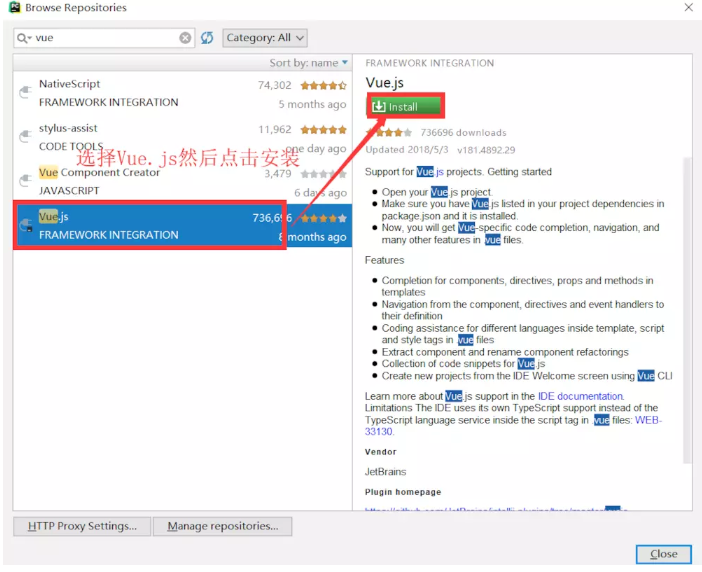This screenshot has width=702, height=572.
Task: Click the Vue Component Creator star rating
Action: coord(323,174)
